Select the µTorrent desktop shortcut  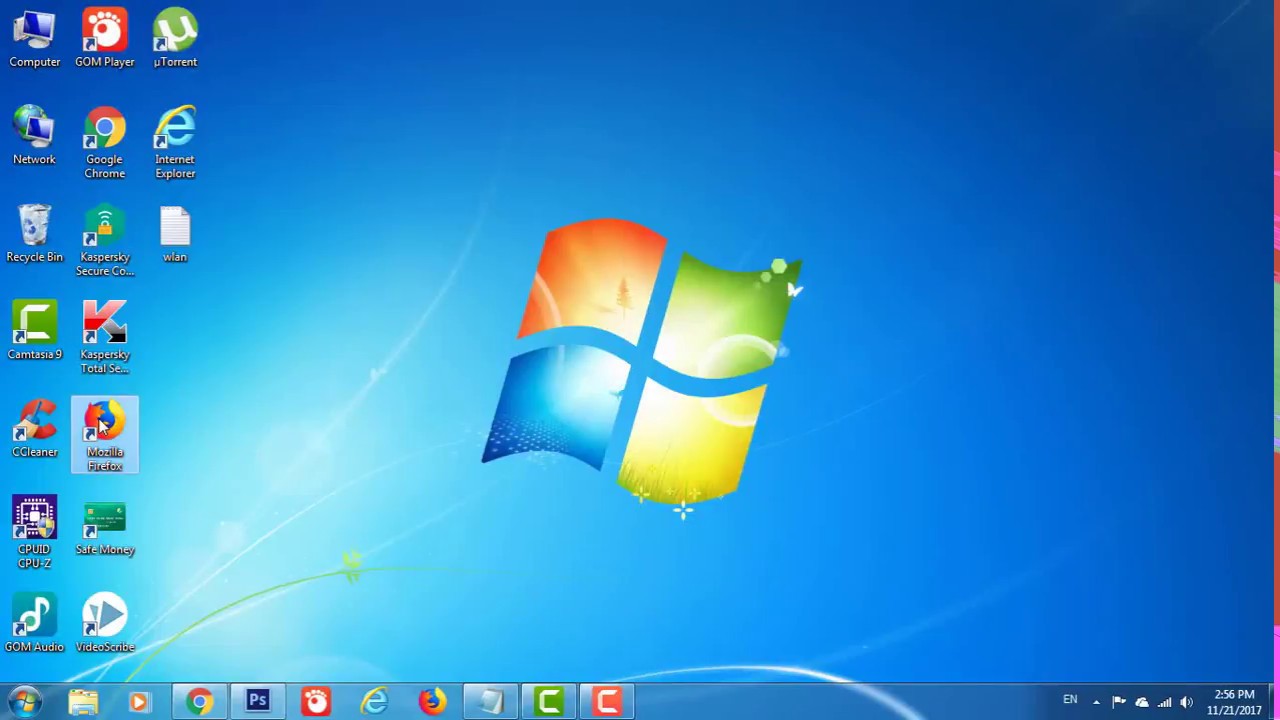(175, 40)
